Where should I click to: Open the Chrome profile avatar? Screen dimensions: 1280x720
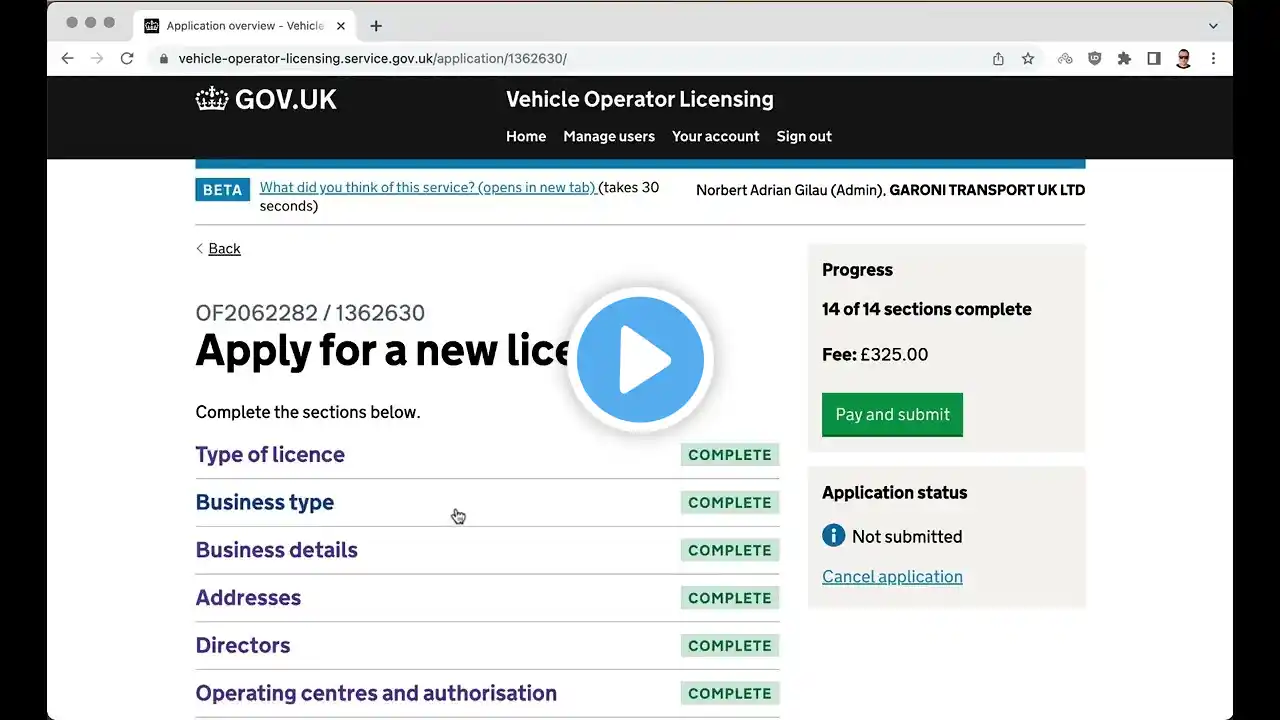1184,59
